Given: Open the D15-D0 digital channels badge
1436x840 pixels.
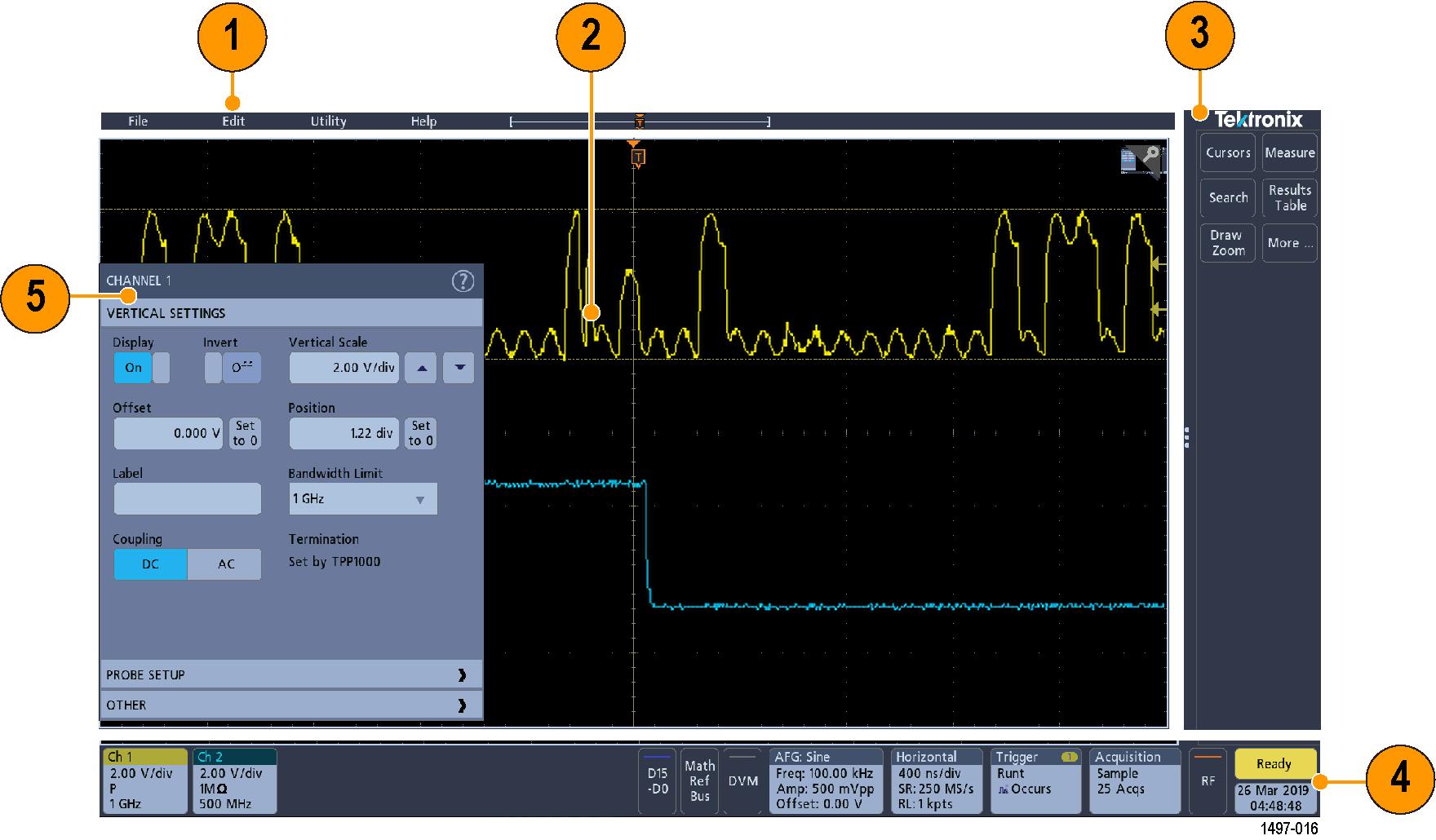Looking at the screenshot, I should coord(657,781).
